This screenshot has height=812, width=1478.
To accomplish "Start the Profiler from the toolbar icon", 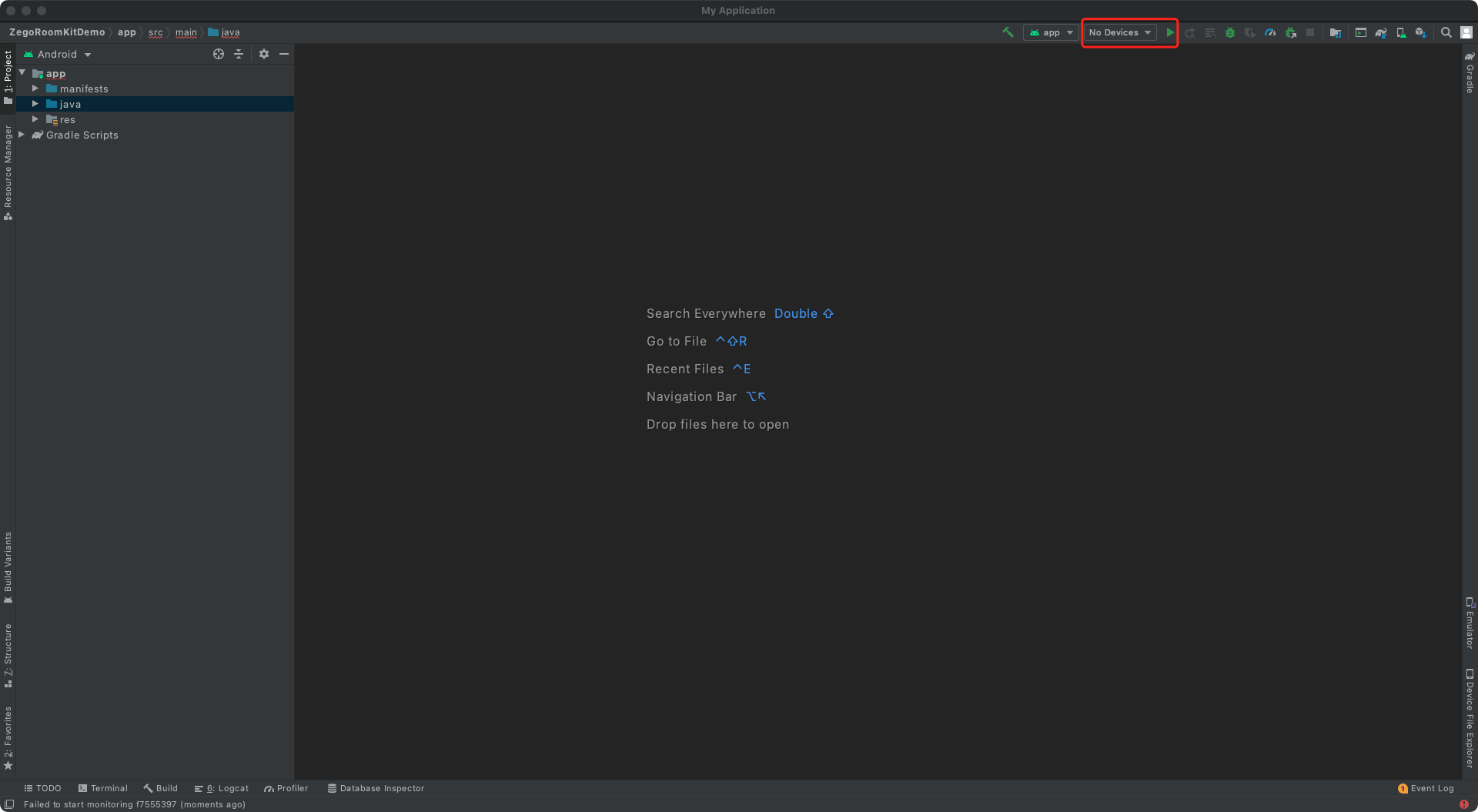I will [x=1269, y=32].
